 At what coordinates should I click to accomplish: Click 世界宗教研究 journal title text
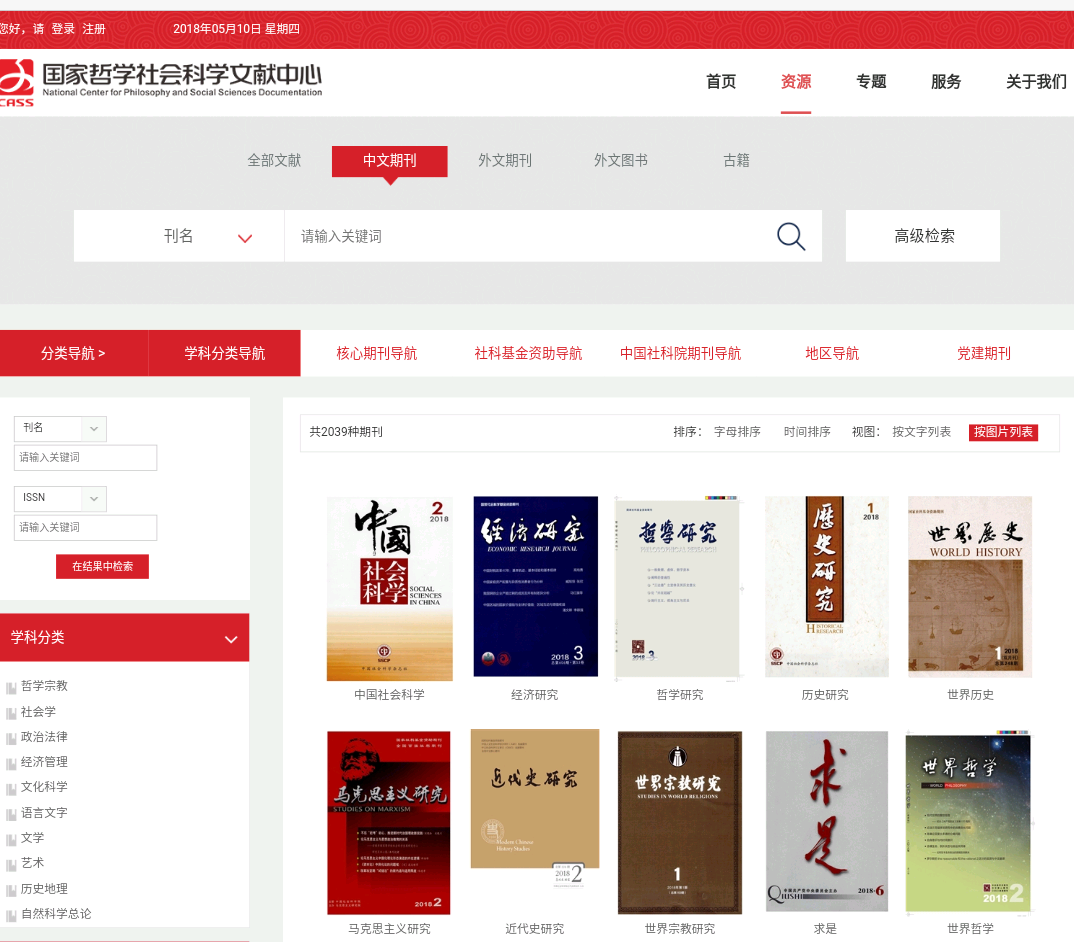679,929
